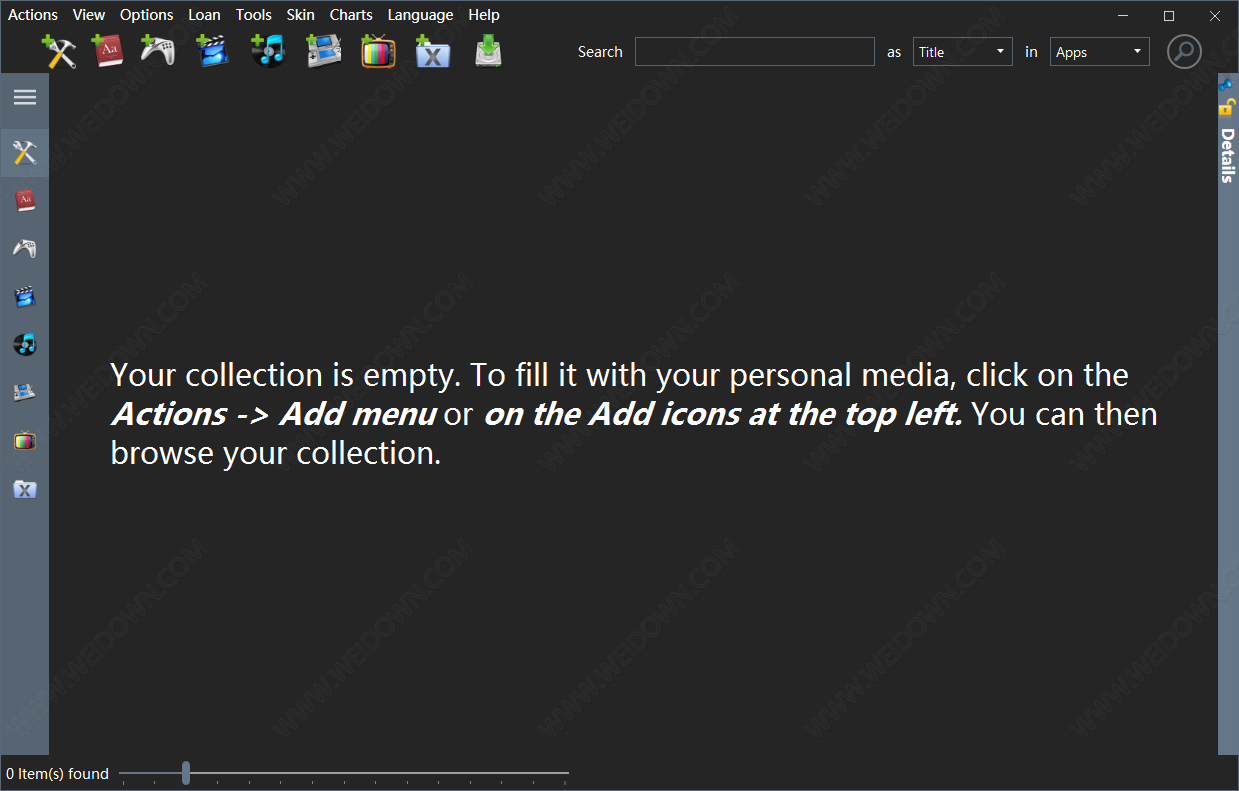
Task: Click the '0 Item(s) found' status text
Action: 57,773
